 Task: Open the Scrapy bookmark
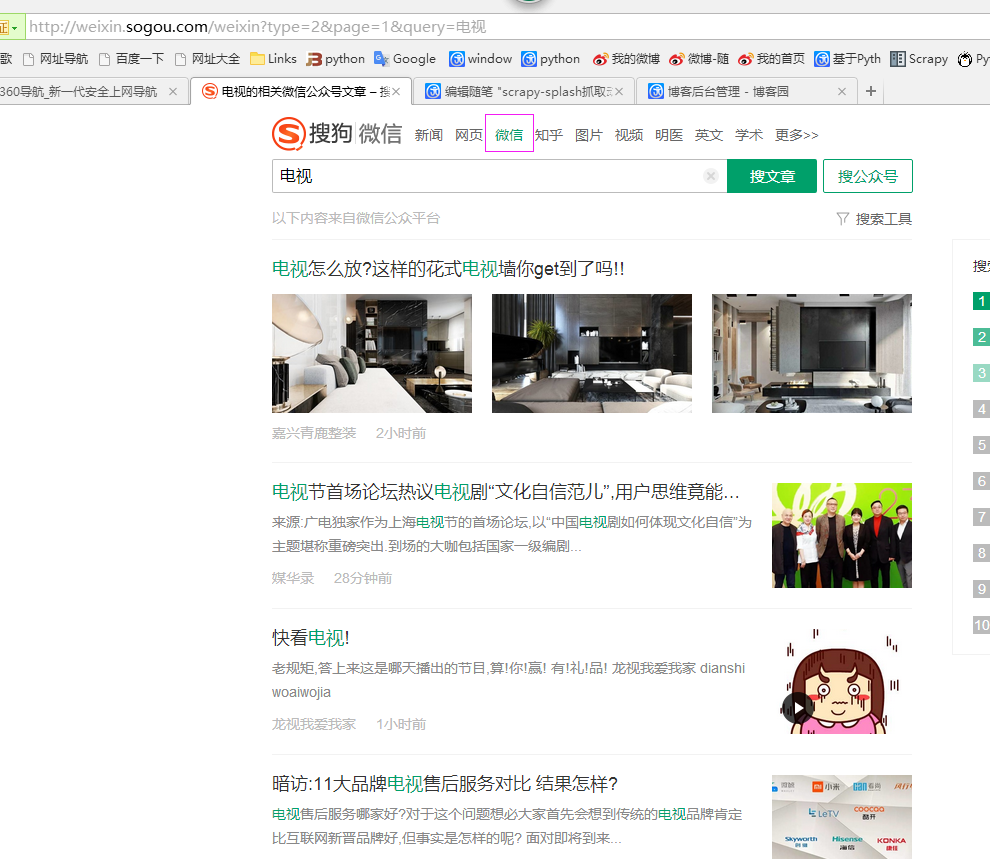coord(919,59)
